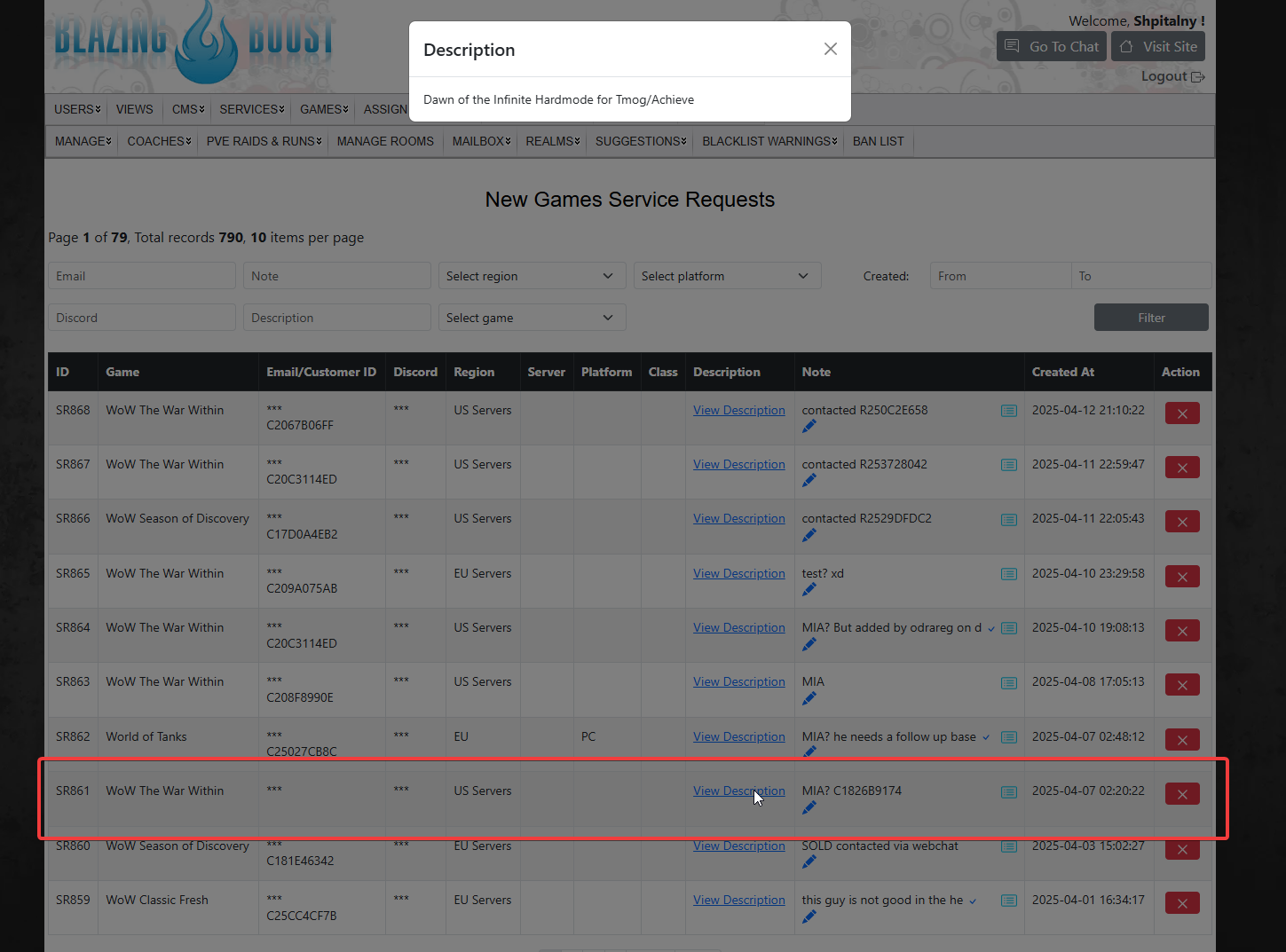Open the note list icon for SR862

(x=1009, y=737)
